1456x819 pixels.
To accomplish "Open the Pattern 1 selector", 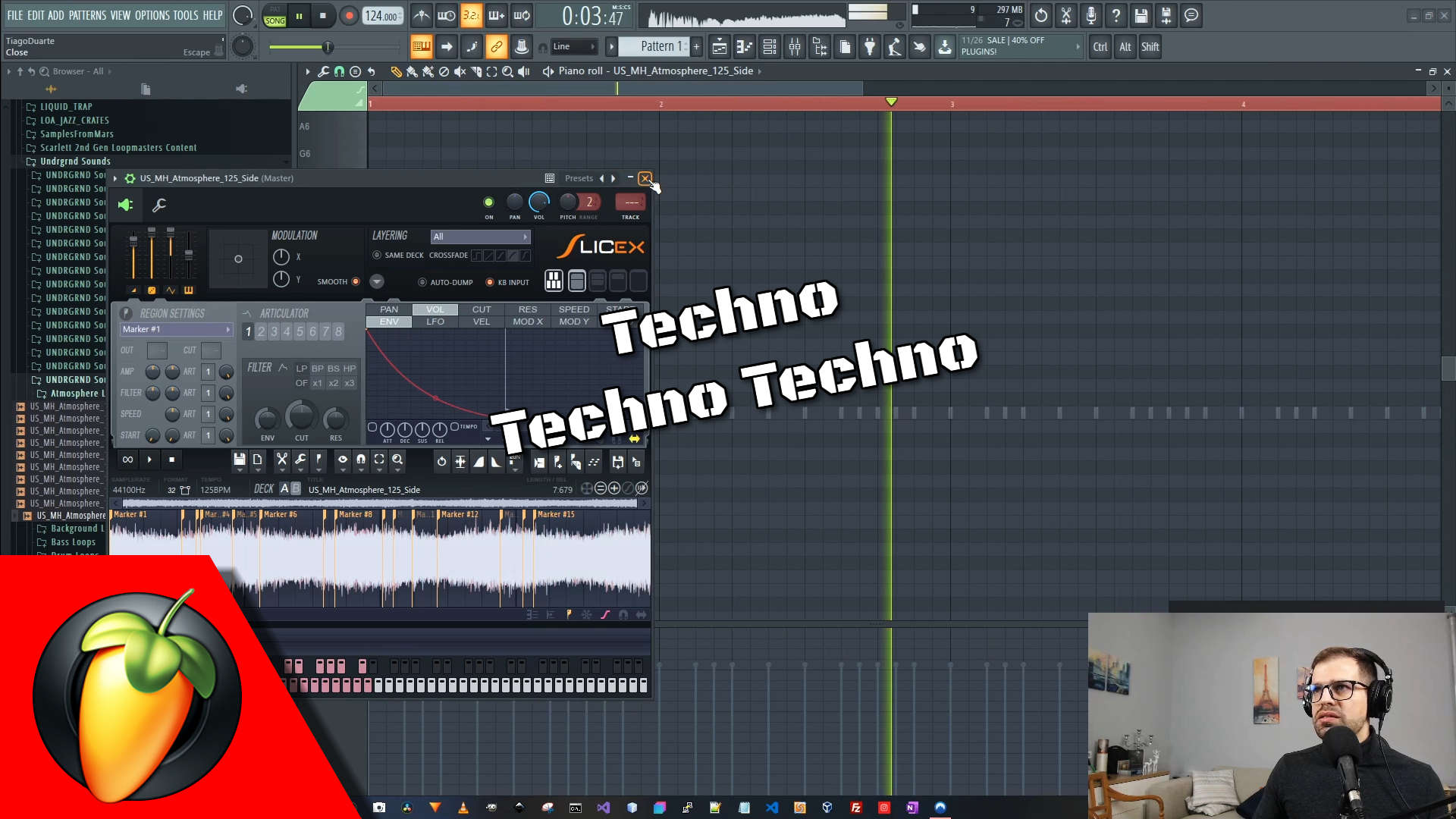I will pyautogui.click(x=656, y=47).
